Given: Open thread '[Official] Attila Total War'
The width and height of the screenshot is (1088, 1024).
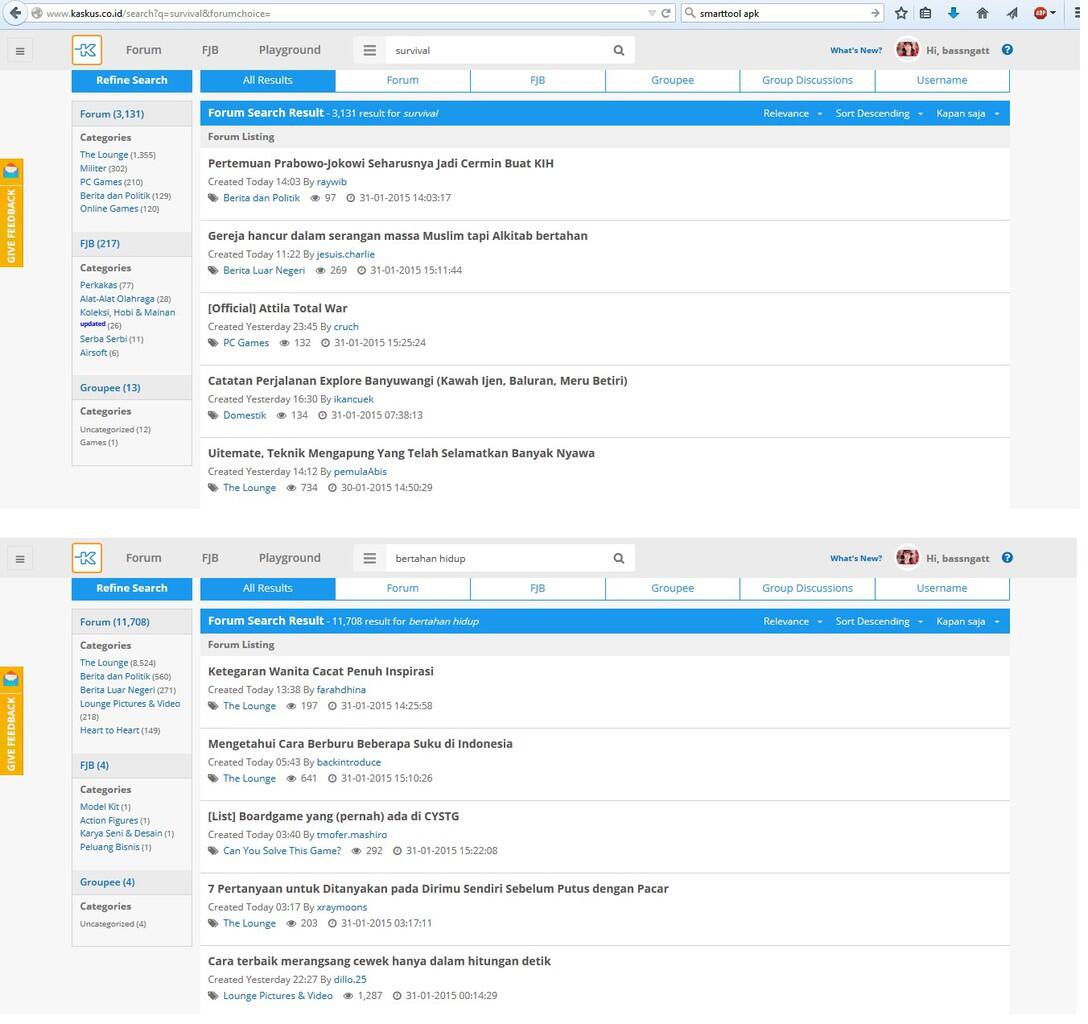Looking at the screenshot, I should click(278, 308).
